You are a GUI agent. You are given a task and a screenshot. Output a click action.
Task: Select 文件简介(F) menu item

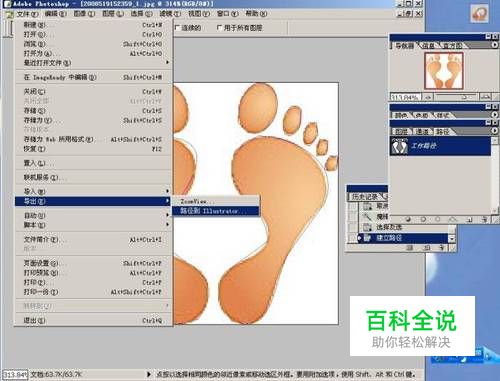[x=93, y=239]
